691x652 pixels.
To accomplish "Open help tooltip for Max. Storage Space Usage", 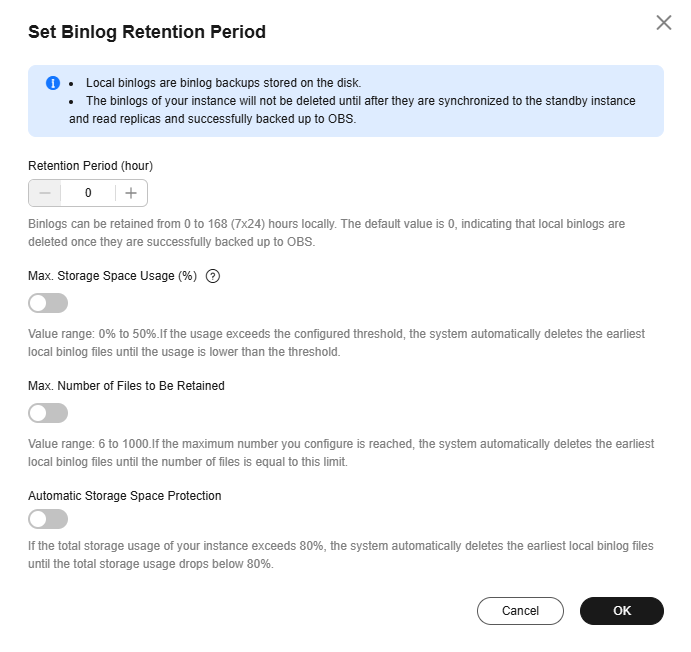I will point(212,277).
